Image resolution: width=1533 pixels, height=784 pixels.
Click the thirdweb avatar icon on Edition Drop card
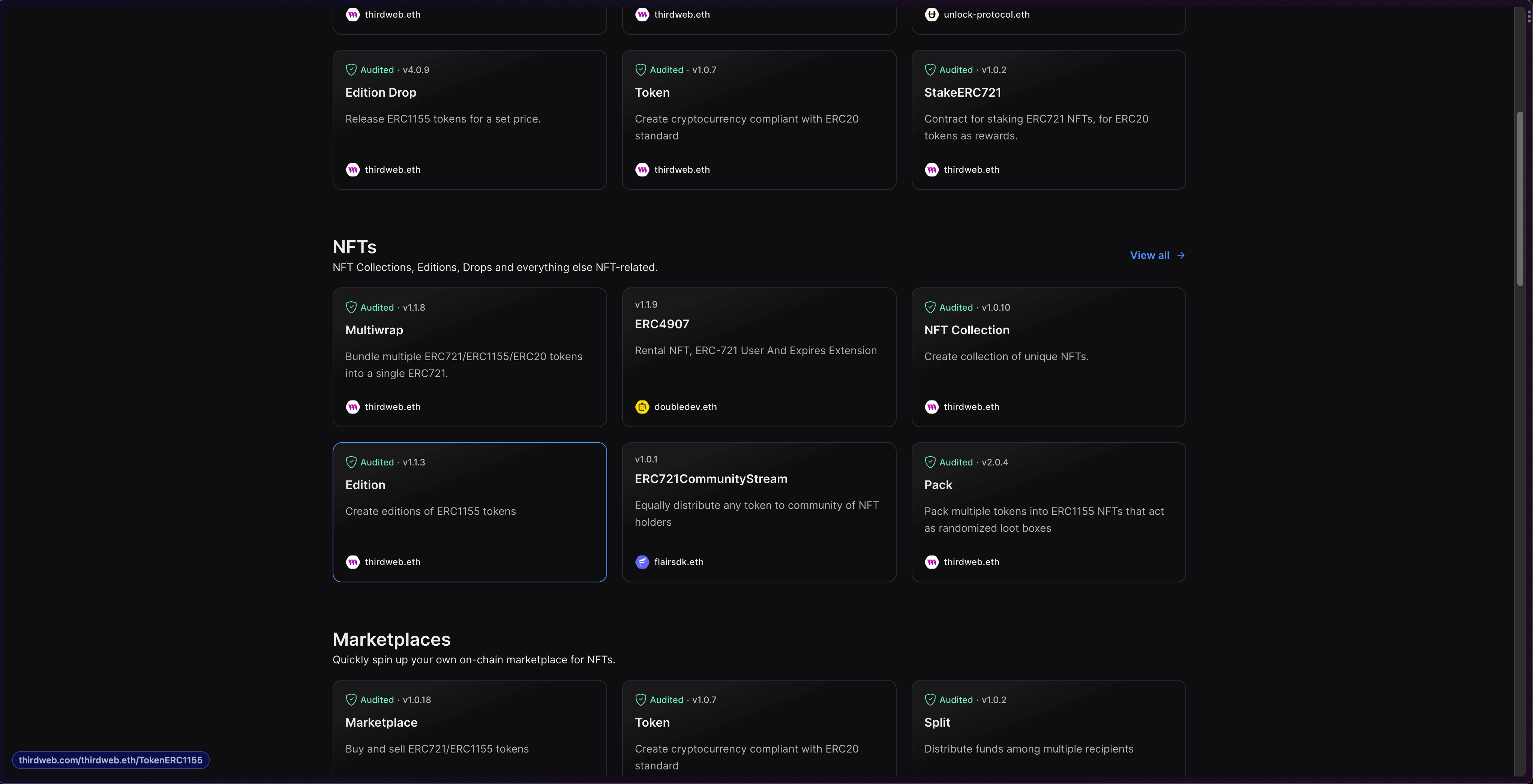click(x=353, y=169)
